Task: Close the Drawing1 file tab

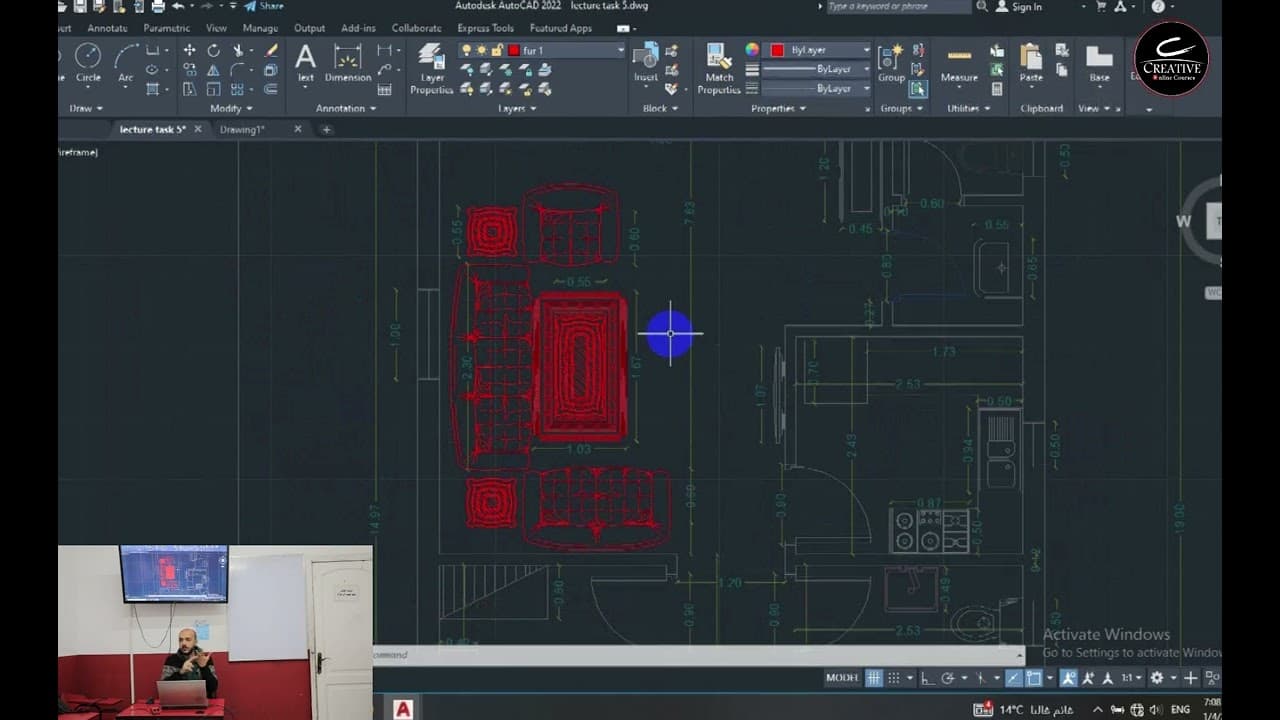Action: 297,129
